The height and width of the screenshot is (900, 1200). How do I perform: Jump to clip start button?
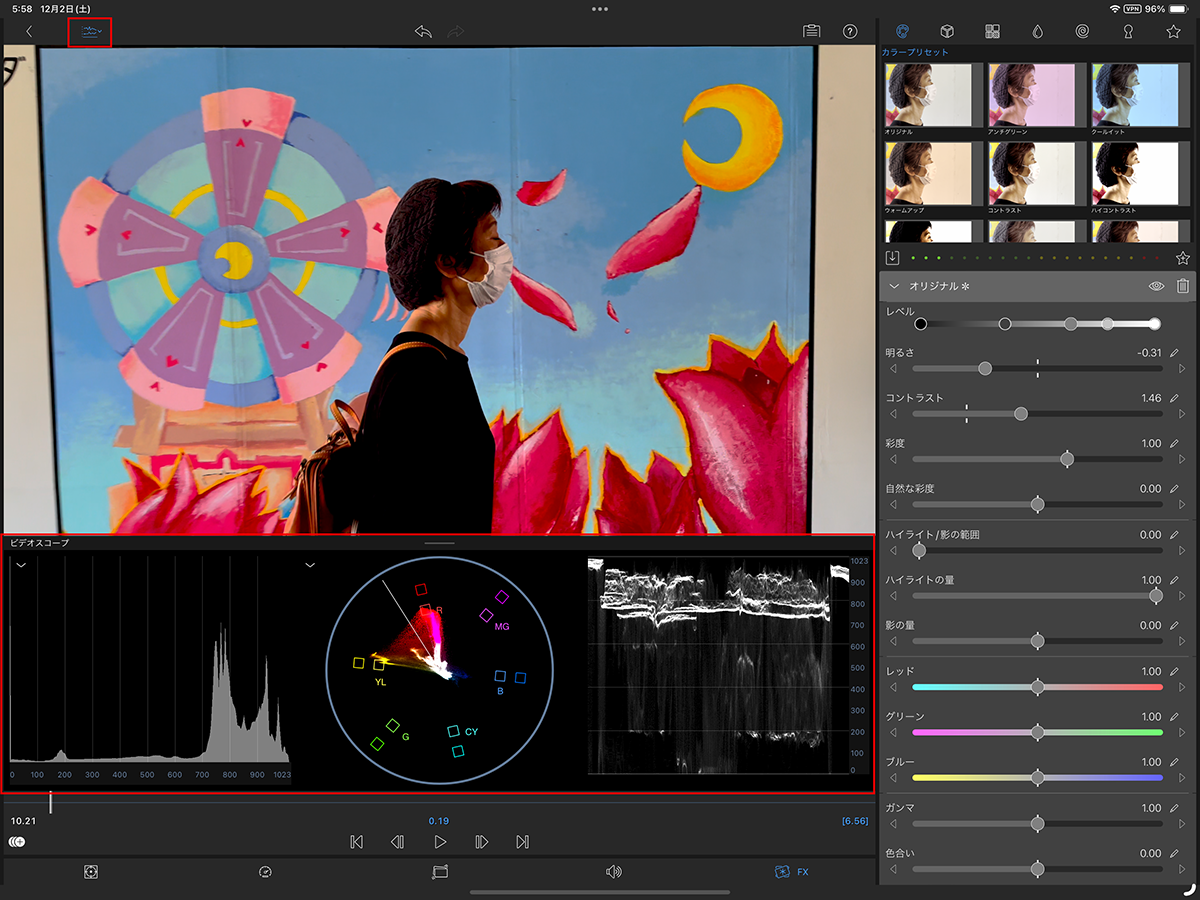356,842
